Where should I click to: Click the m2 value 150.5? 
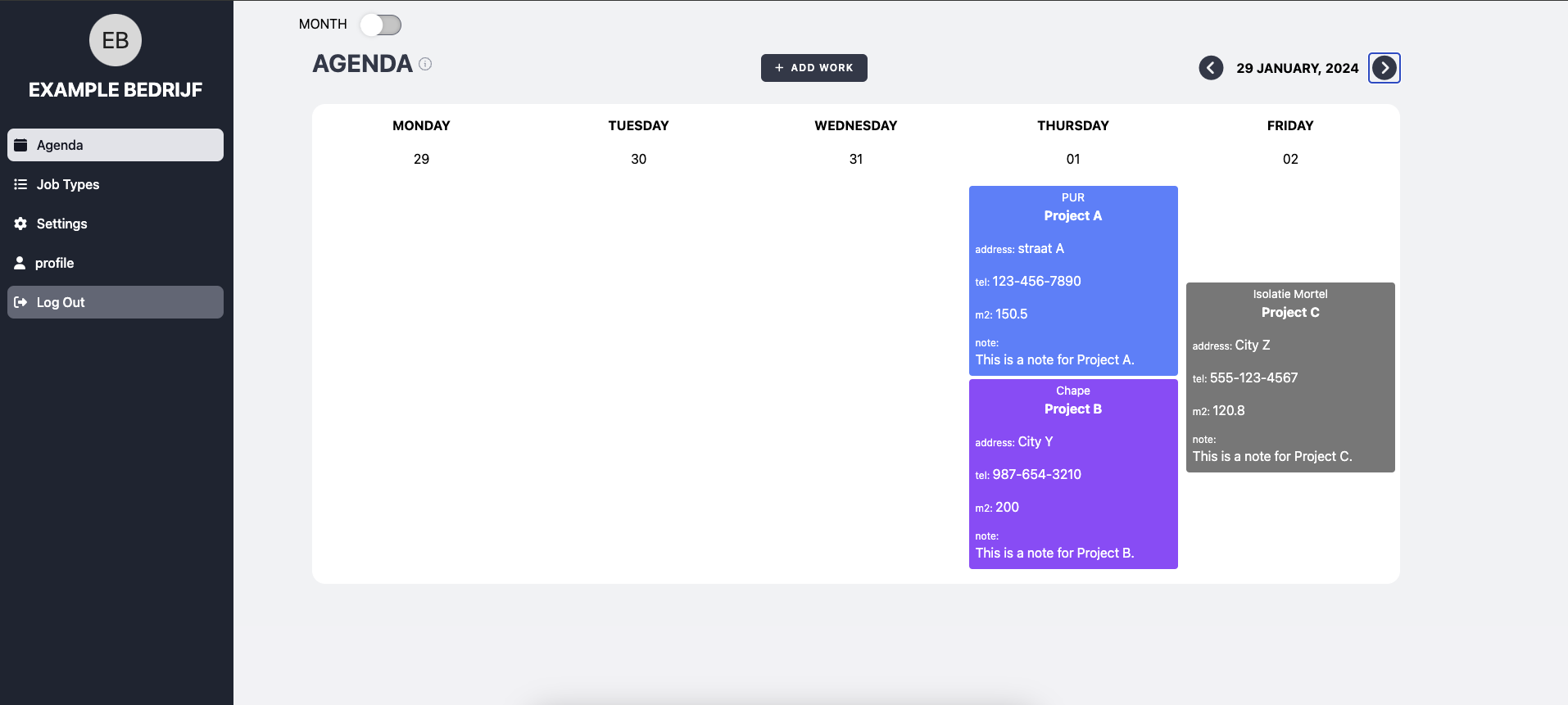click(x=1011, y=314)
